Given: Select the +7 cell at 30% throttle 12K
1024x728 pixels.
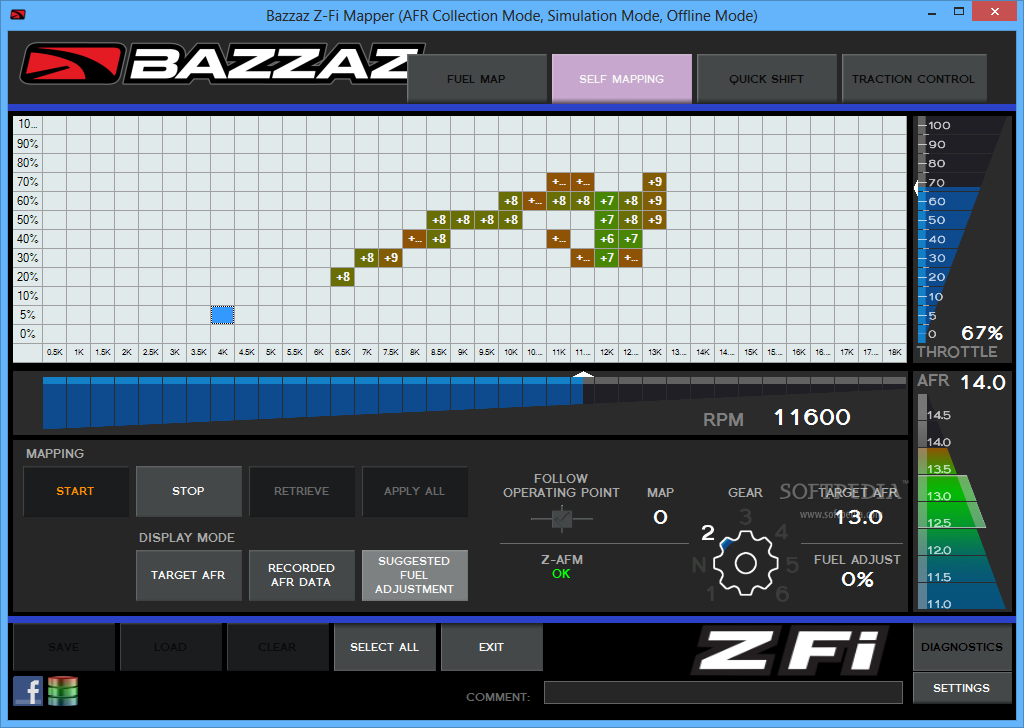Looking at the screenshot, I should [x=607, y=258].
